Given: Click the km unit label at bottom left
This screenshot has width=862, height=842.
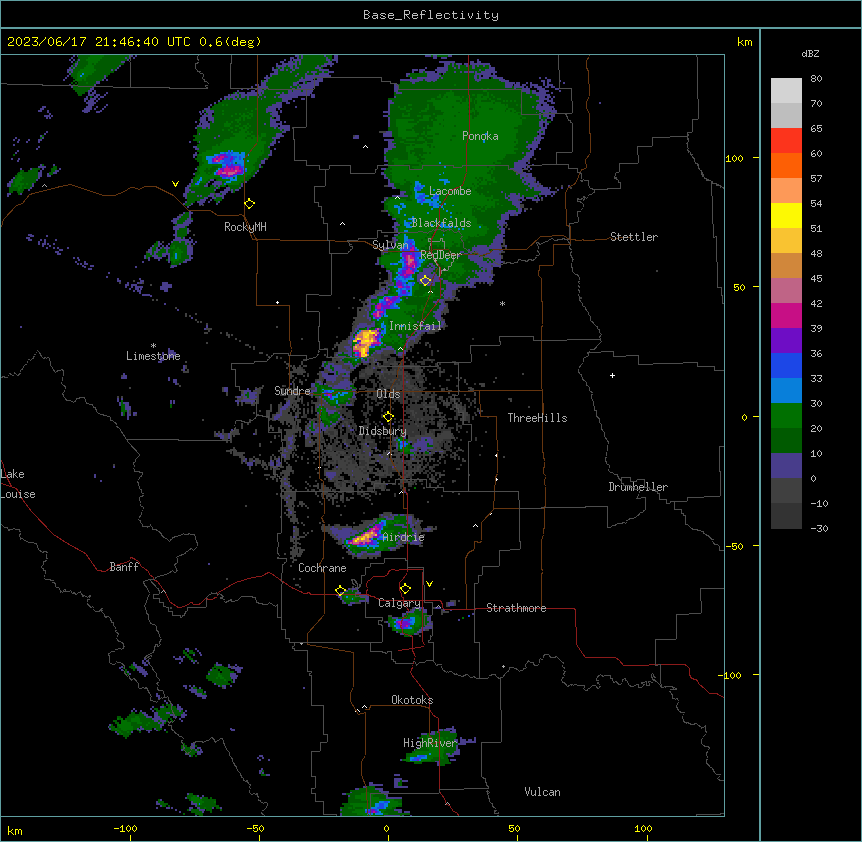Looking at the screenshot, I should tap(14, 831).
